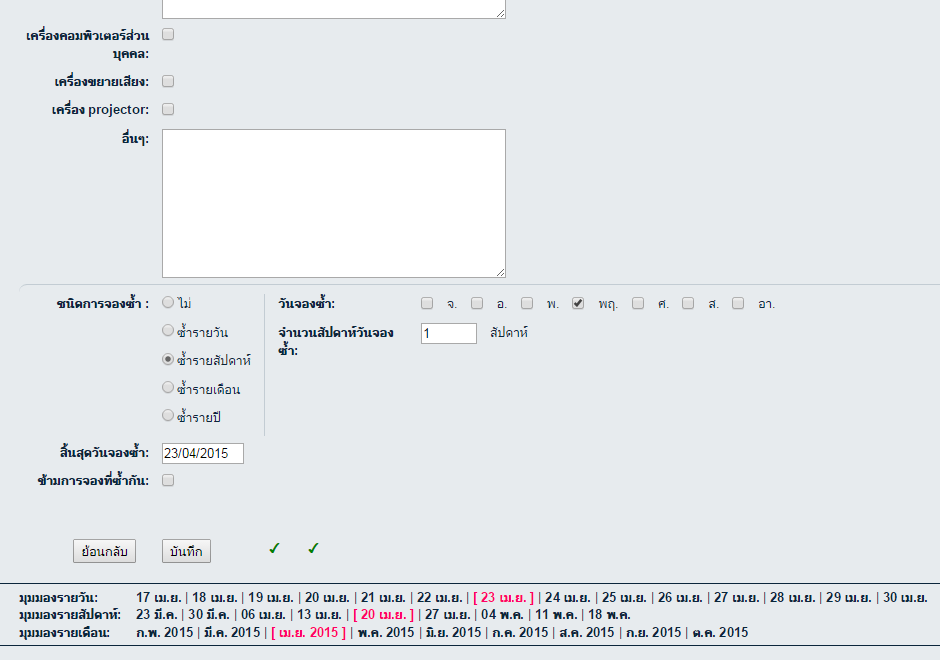Click the left green checkmark icon
This screenshot has height=660, width=940.
point(274,548)
